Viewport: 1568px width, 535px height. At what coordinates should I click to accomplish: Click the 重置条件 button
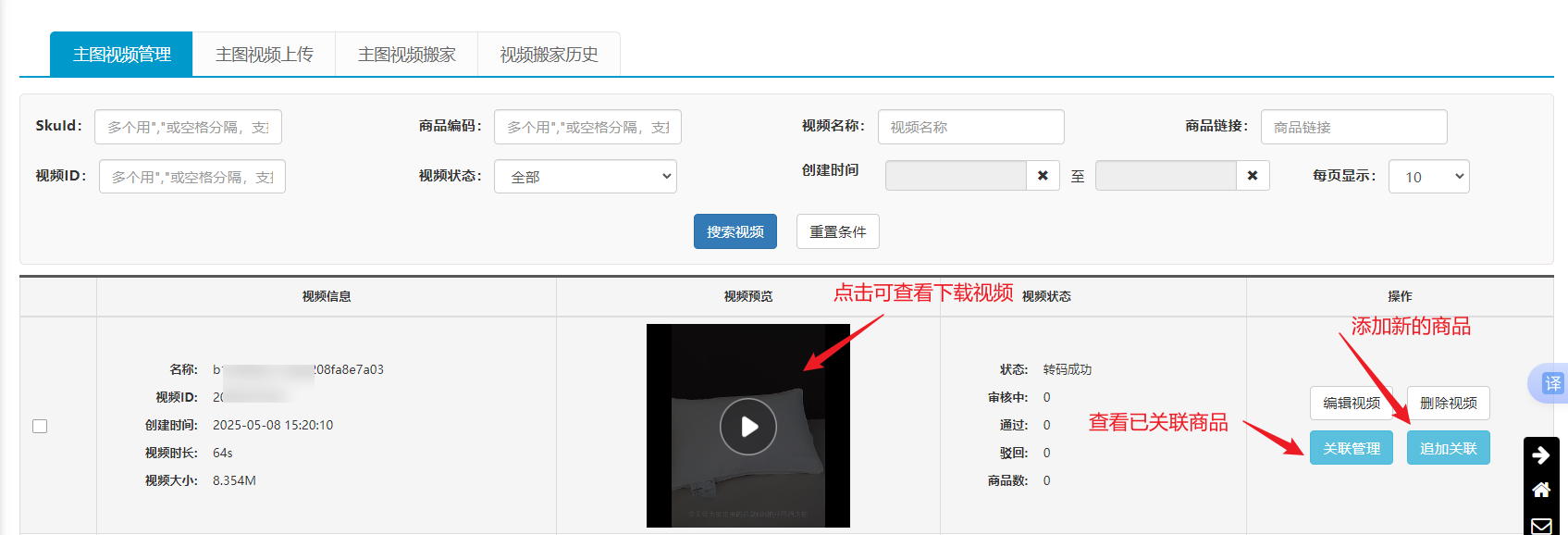pos(837,231)
